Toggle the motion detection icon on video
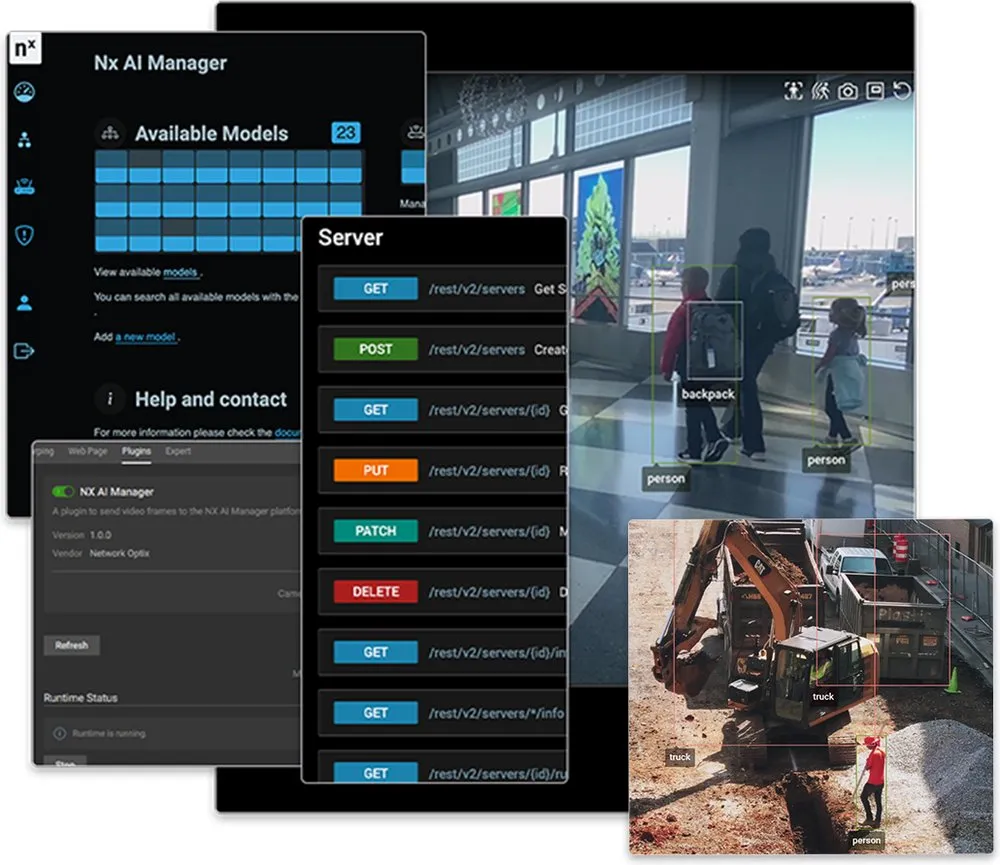The image size is (1000, 865). (820, 91)
